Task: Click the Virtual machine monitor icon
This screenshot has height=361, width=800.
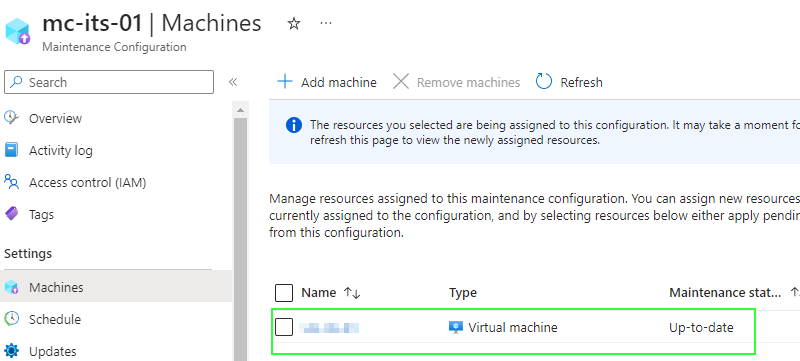Action: click(x=456, y=327)
